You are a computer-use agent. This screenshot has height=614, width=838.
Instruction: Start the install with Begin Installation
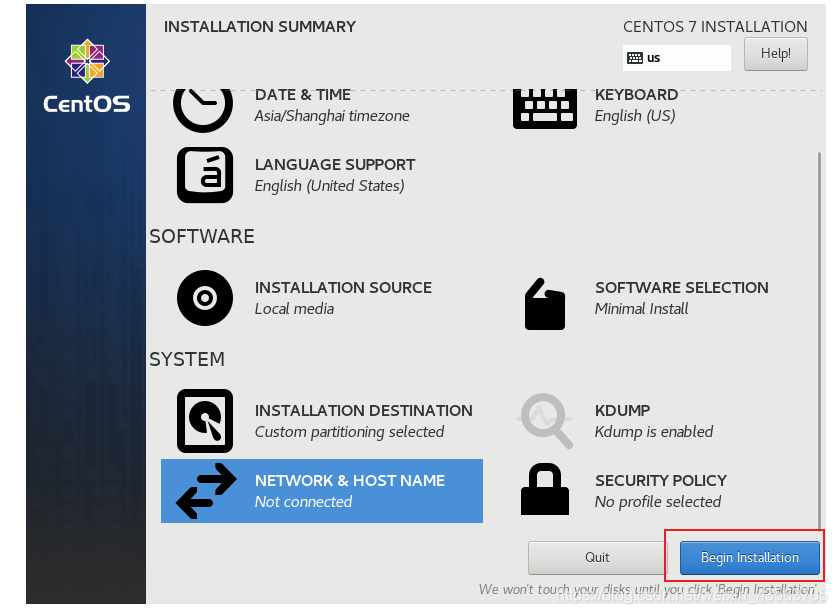coord(749,557)
